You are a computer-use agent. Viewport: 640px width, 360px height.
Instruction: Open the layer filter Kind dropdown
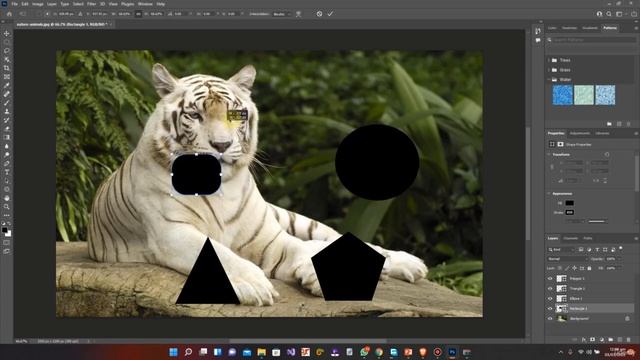pos(561,249)
